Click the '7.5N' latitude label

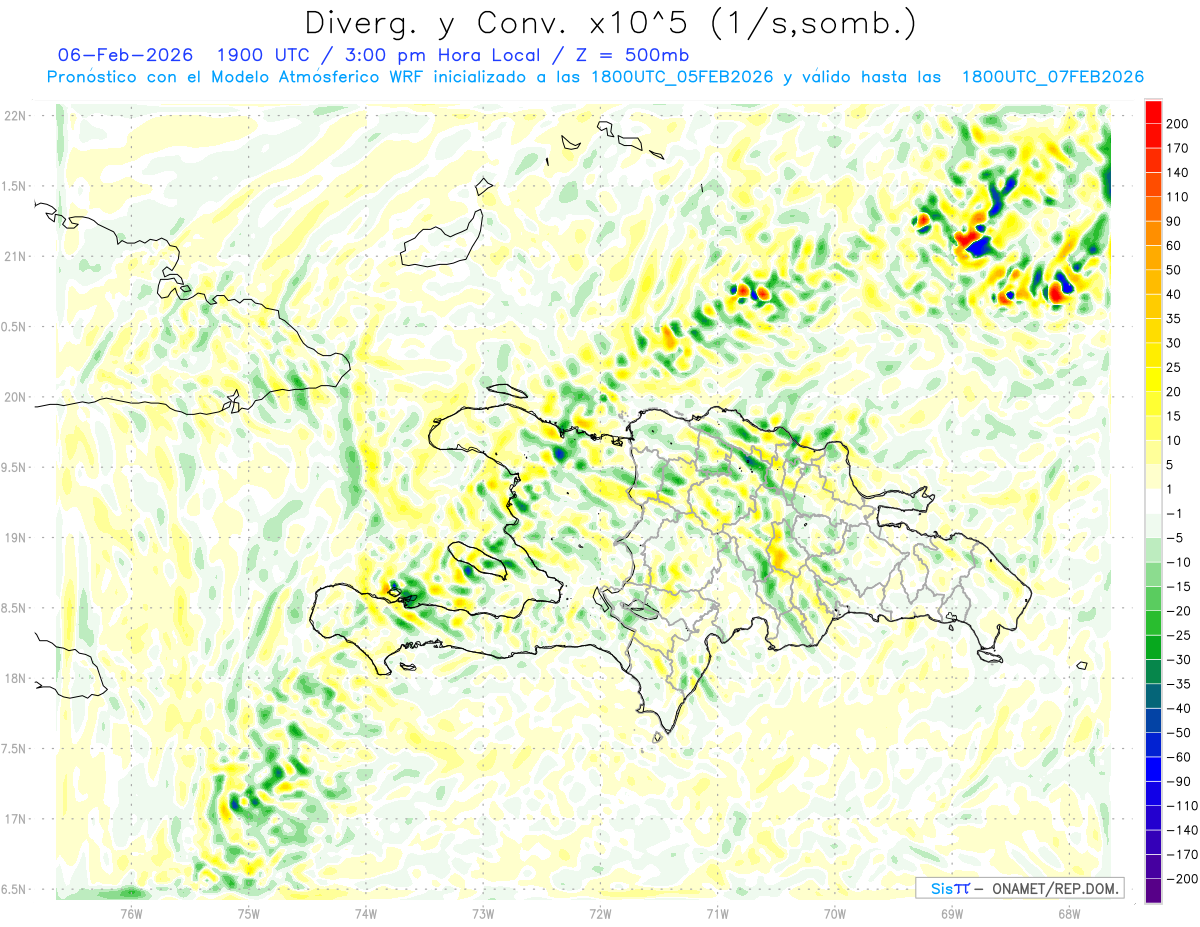click(x=14, y=749)
